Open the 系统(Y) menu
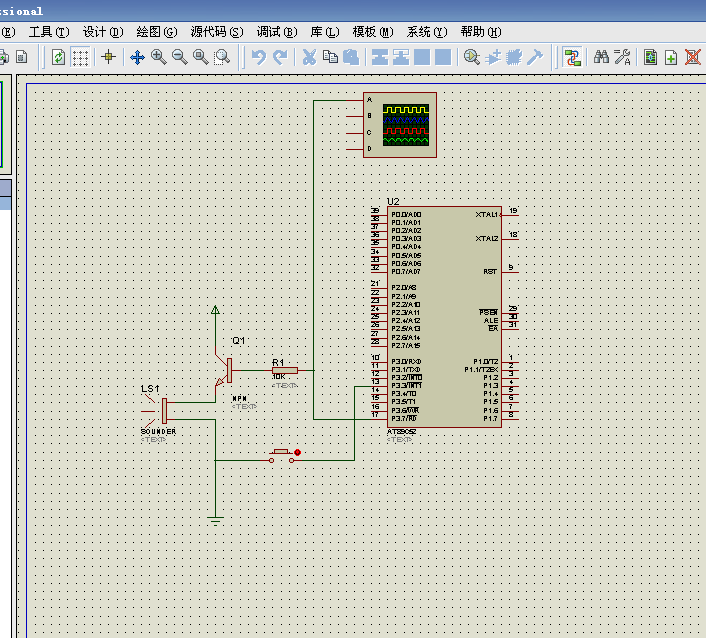This screenshot has width=706, height=638. pos(427,32)
